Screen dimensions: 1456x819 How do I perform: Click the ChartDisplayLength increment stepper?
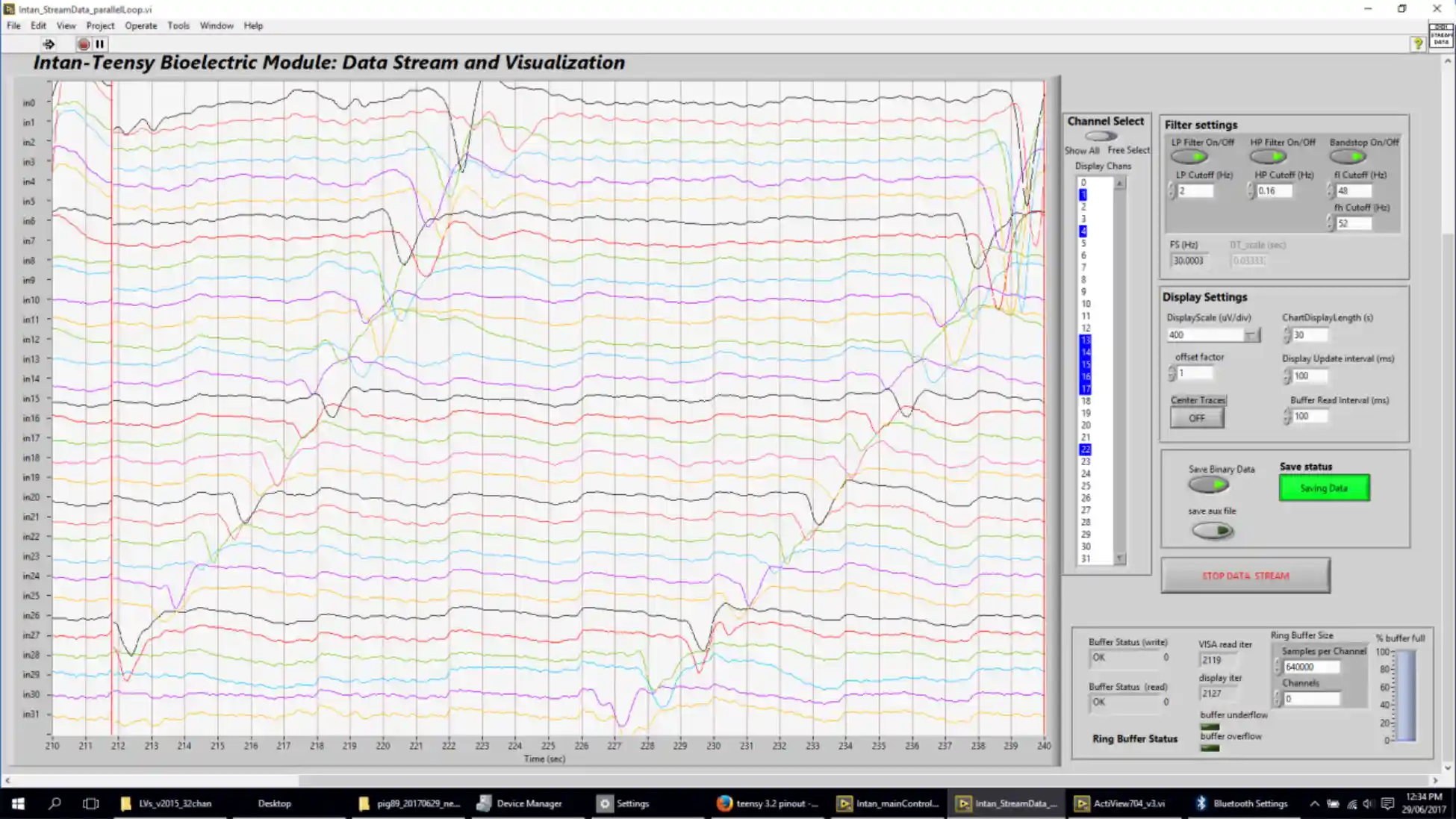click(x=1287, y=331)
